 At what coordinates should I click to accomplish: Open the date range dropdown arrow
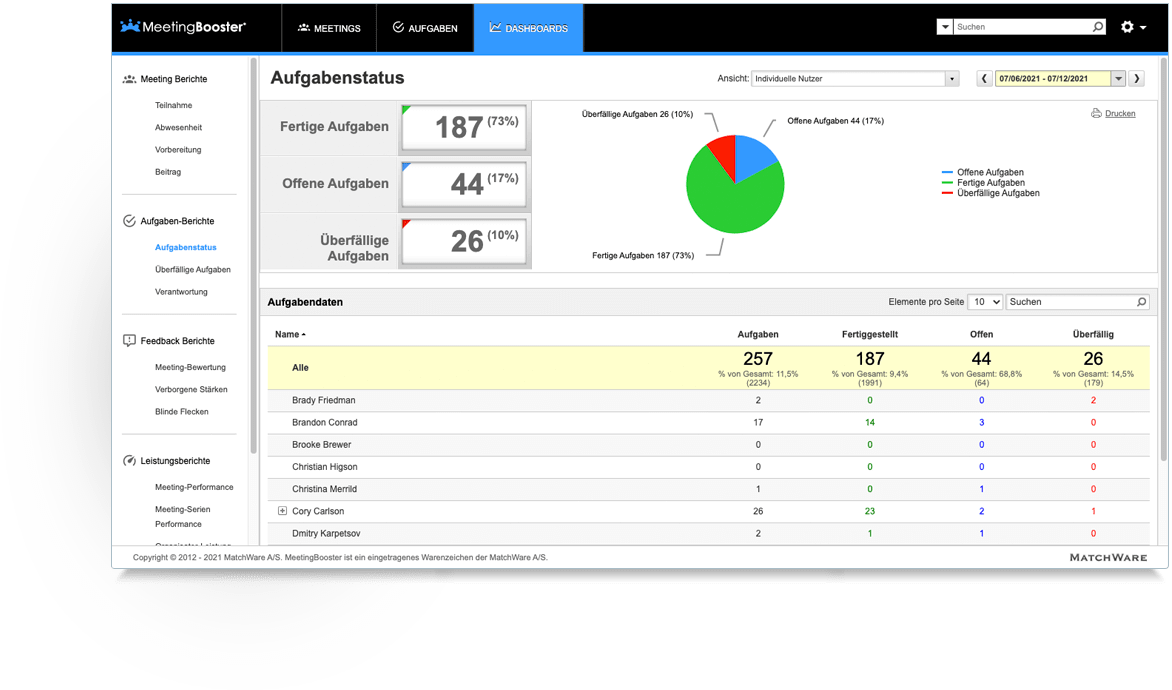(x=1118, y=78)
